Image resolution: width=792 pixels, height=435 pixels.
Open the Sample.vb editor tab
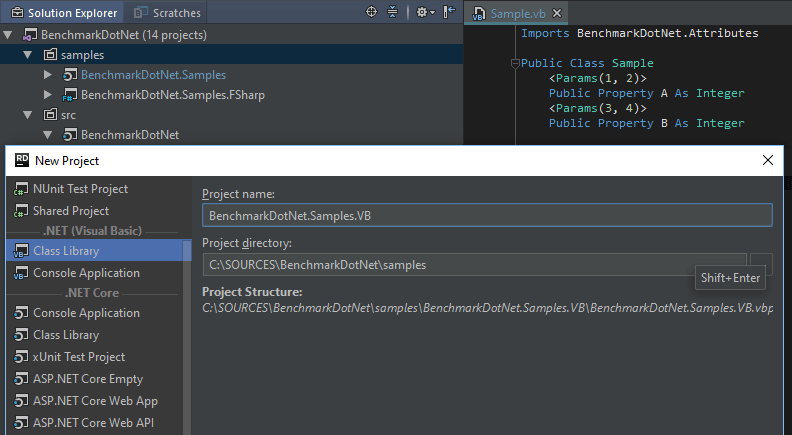(x=518, y=14)
